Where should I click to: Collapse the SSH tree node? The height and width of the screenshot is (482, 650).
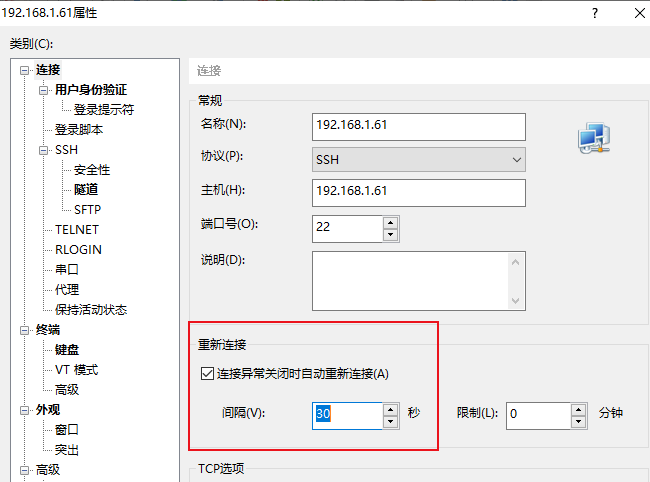tap(44, 150)
